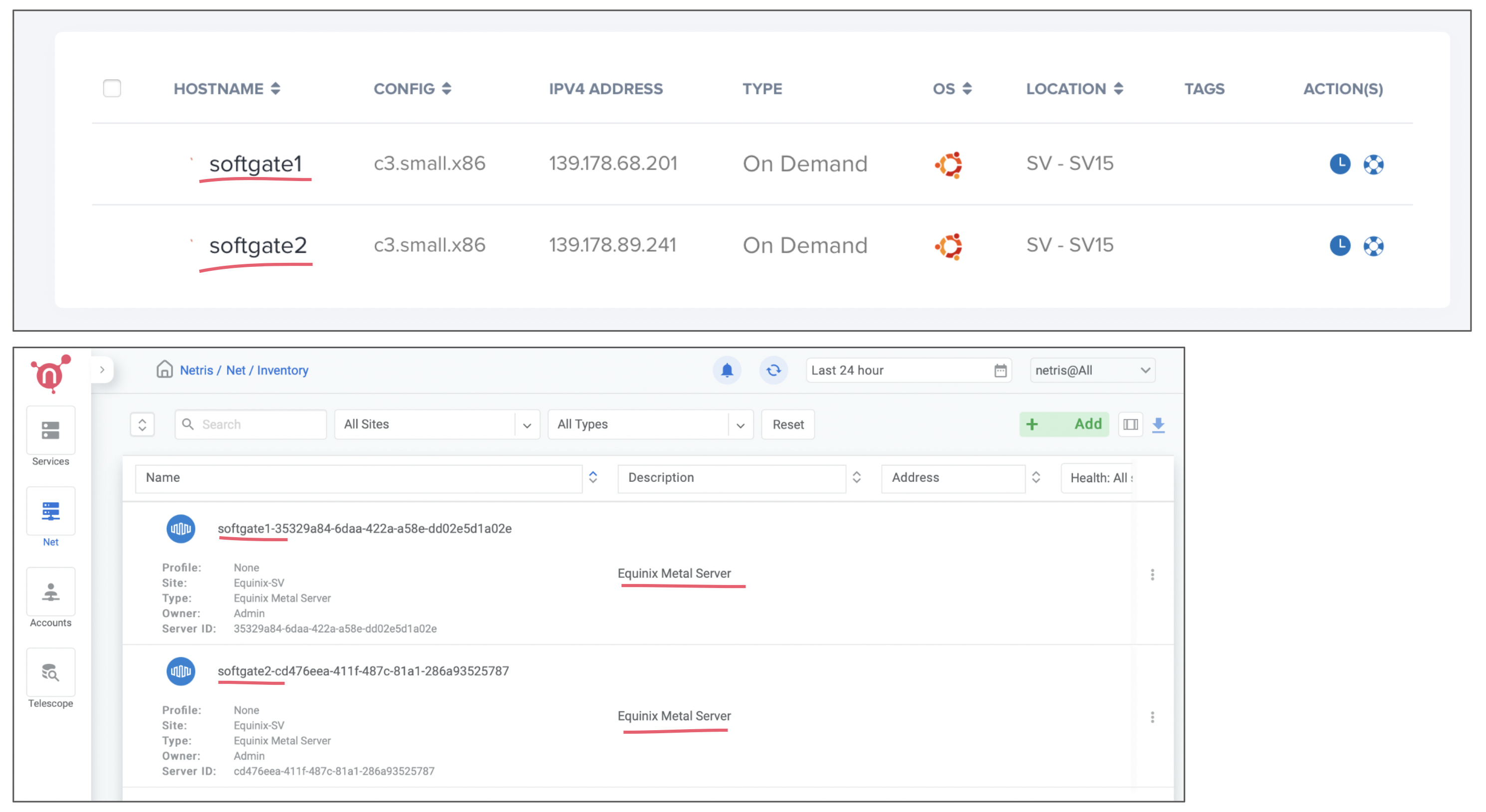The image size is (1486, 812).
Task: Open three-dot menu for softgate1 inventory row
Action: click(1152, 575)
